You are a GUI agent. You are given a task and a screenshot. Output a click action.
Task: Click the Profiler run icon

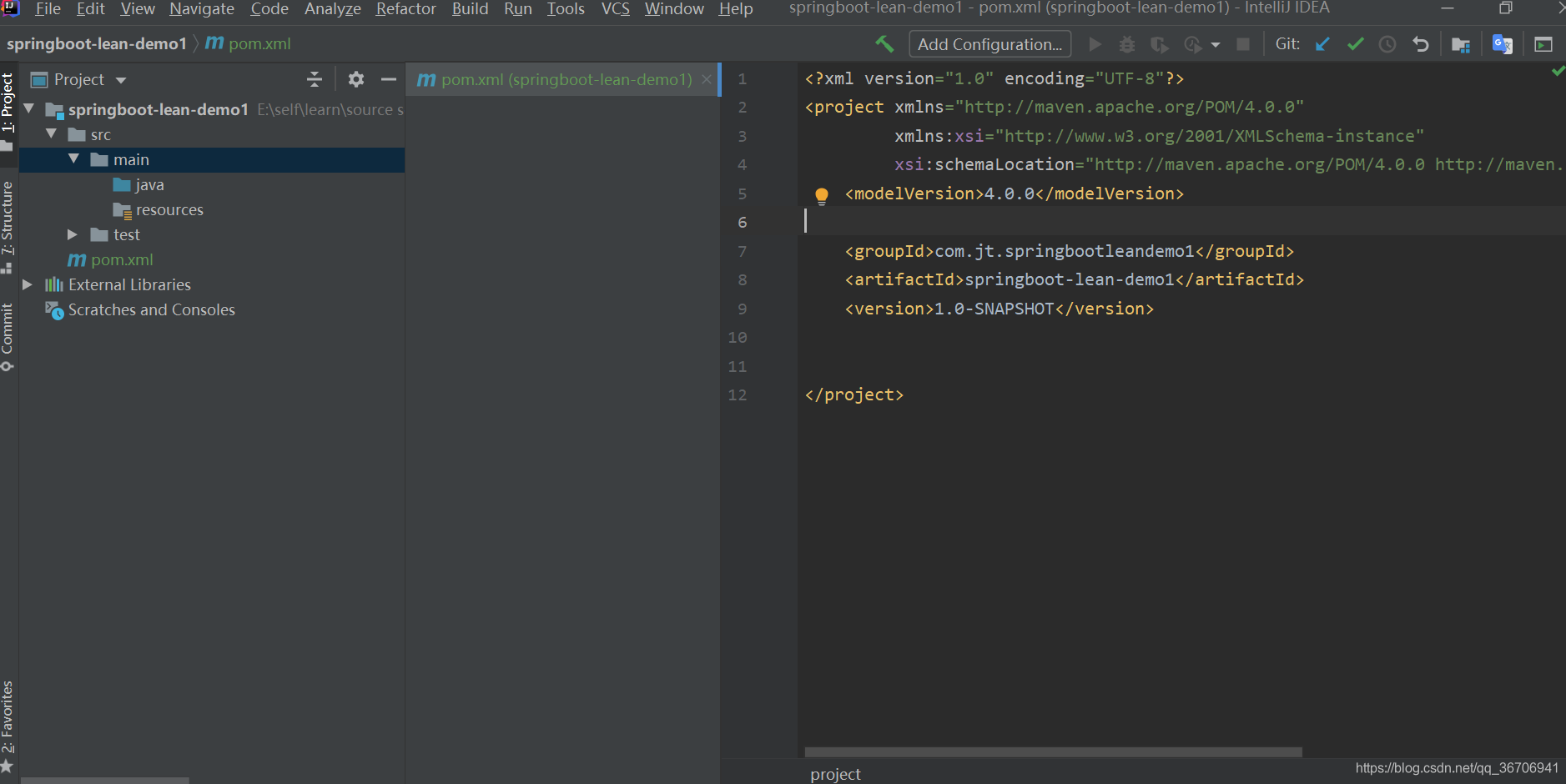pos(1193,44)
